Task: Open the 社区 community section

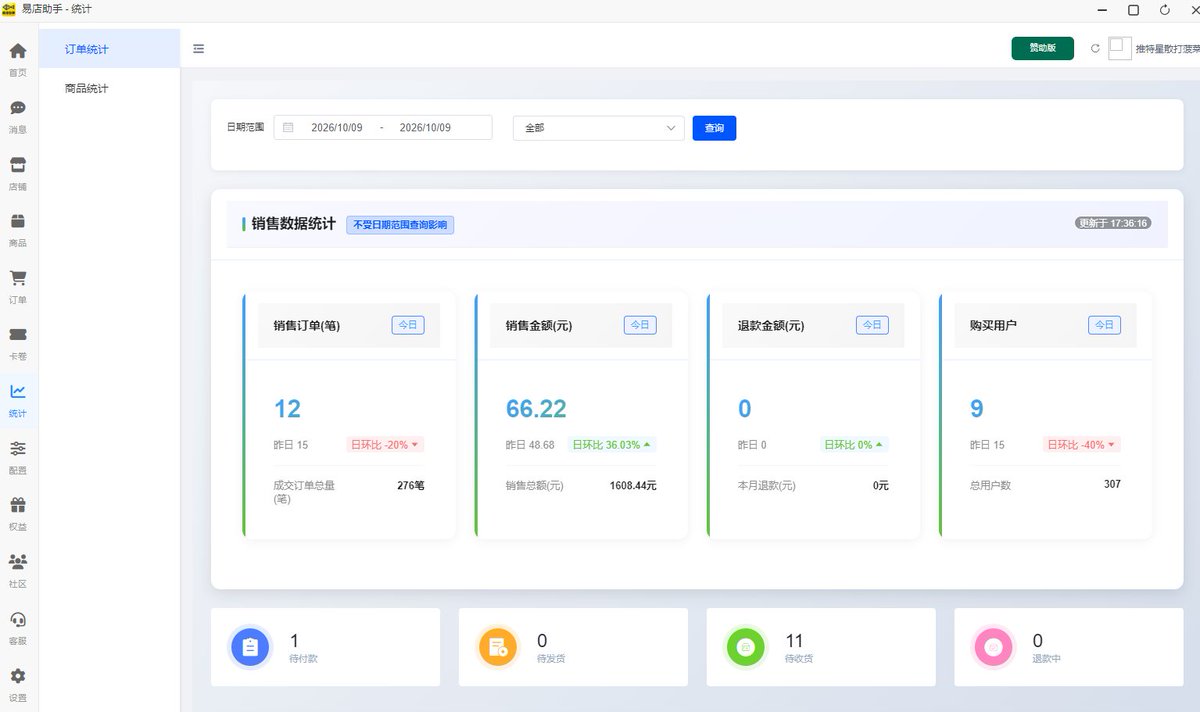Action: [x=18, y=570]
